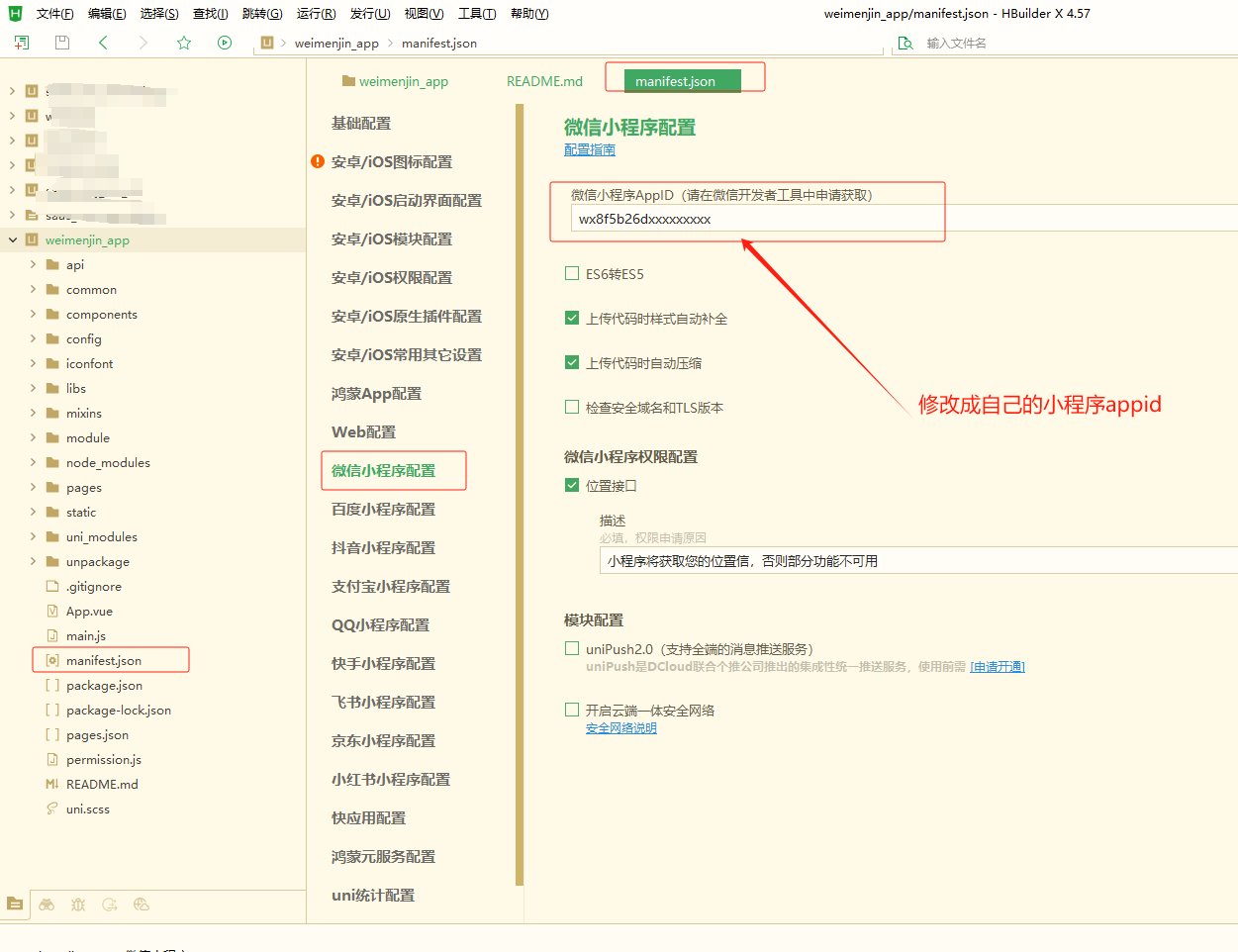
Task: Collapse the weimenjin_app project tree
Action: point(12,239)
